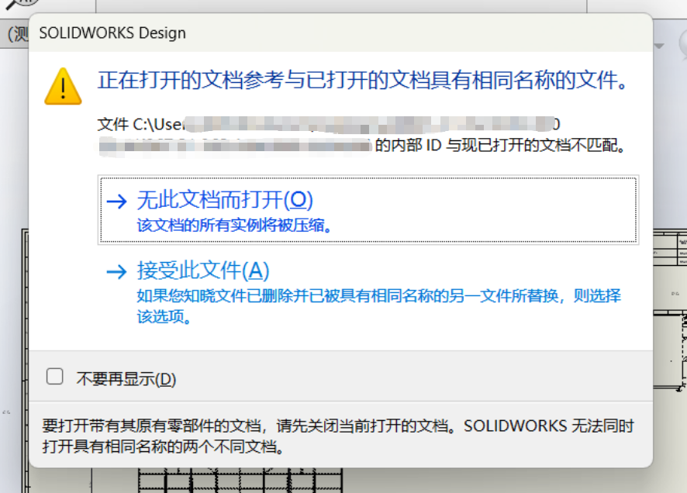The image size is (687, 493).
Task: Click the blue arrow beside 无此文档而打开
Action: (117, 202)
